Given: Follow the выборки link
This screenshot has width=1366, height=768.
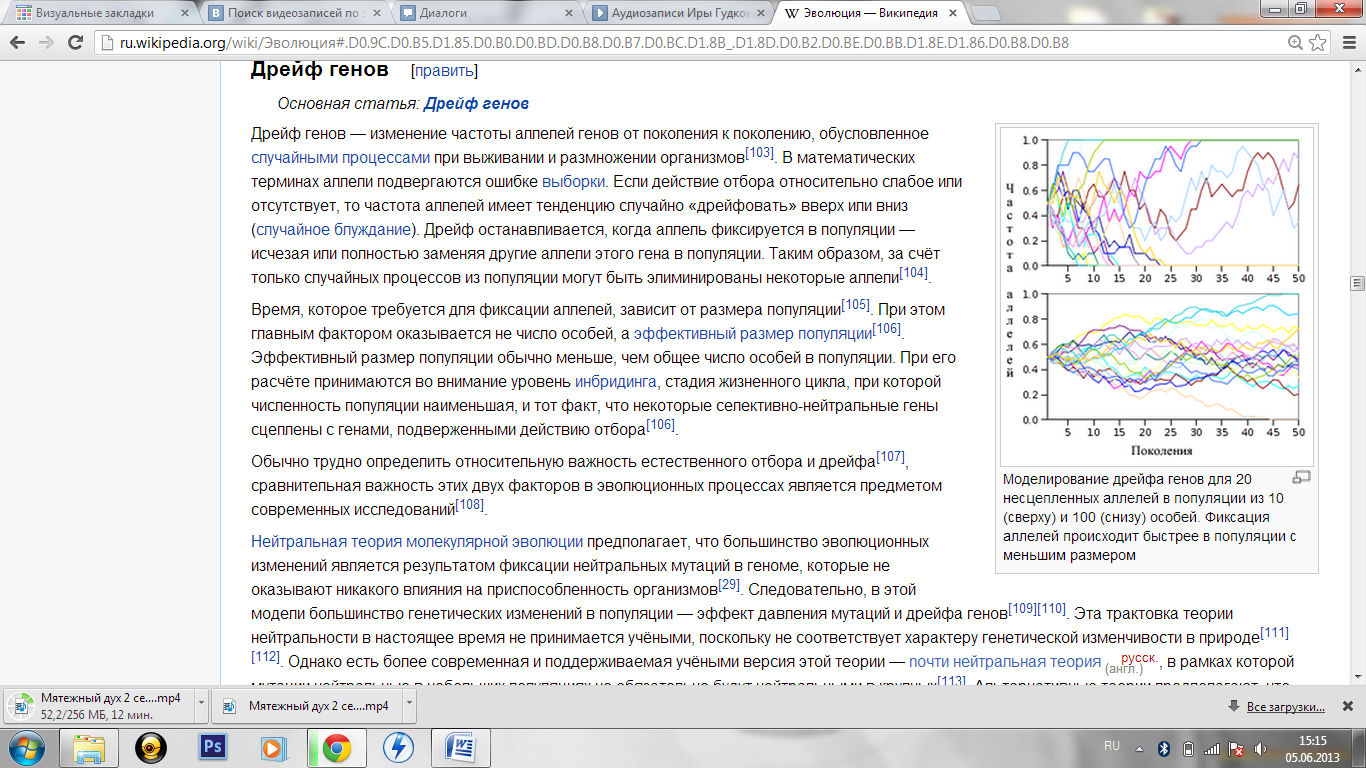Looking at the screenshot, I should 573,182.
